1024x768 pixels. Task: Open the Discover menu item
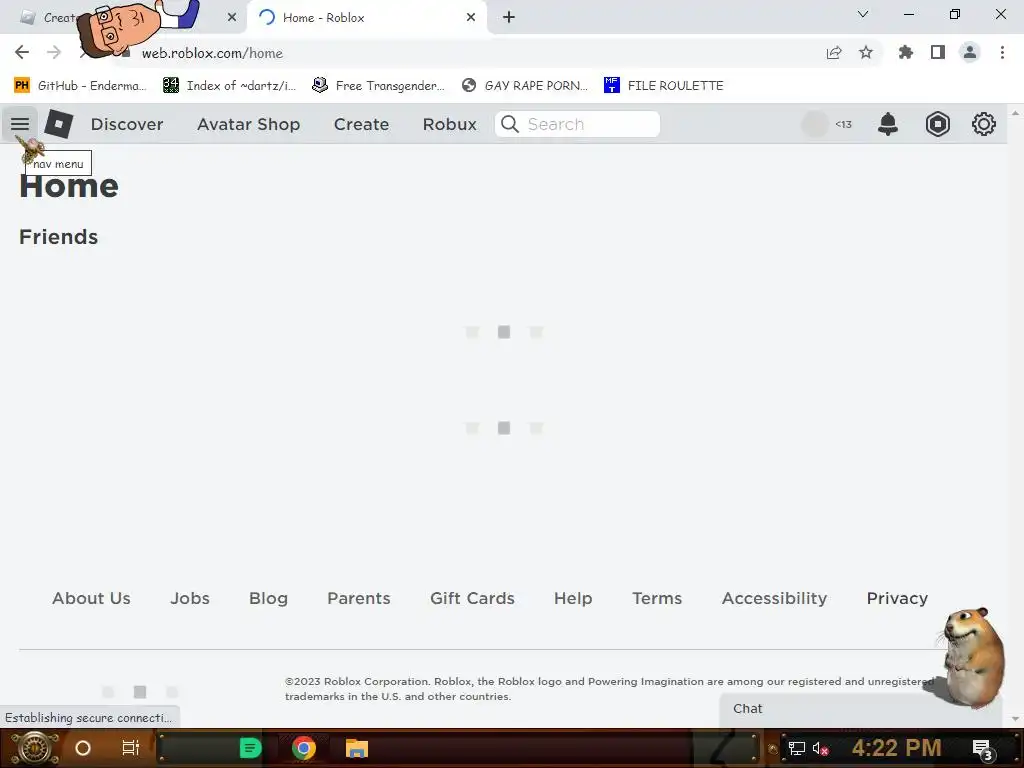click(127, 124)
